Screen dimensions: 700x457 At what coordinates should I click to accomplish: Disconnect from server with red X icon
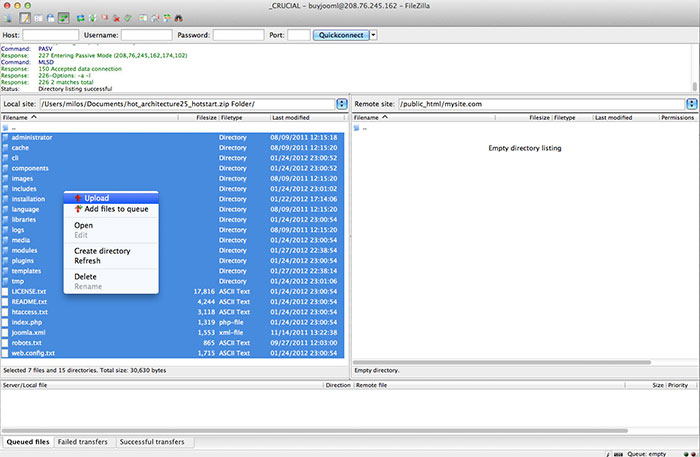click(117, 19)
